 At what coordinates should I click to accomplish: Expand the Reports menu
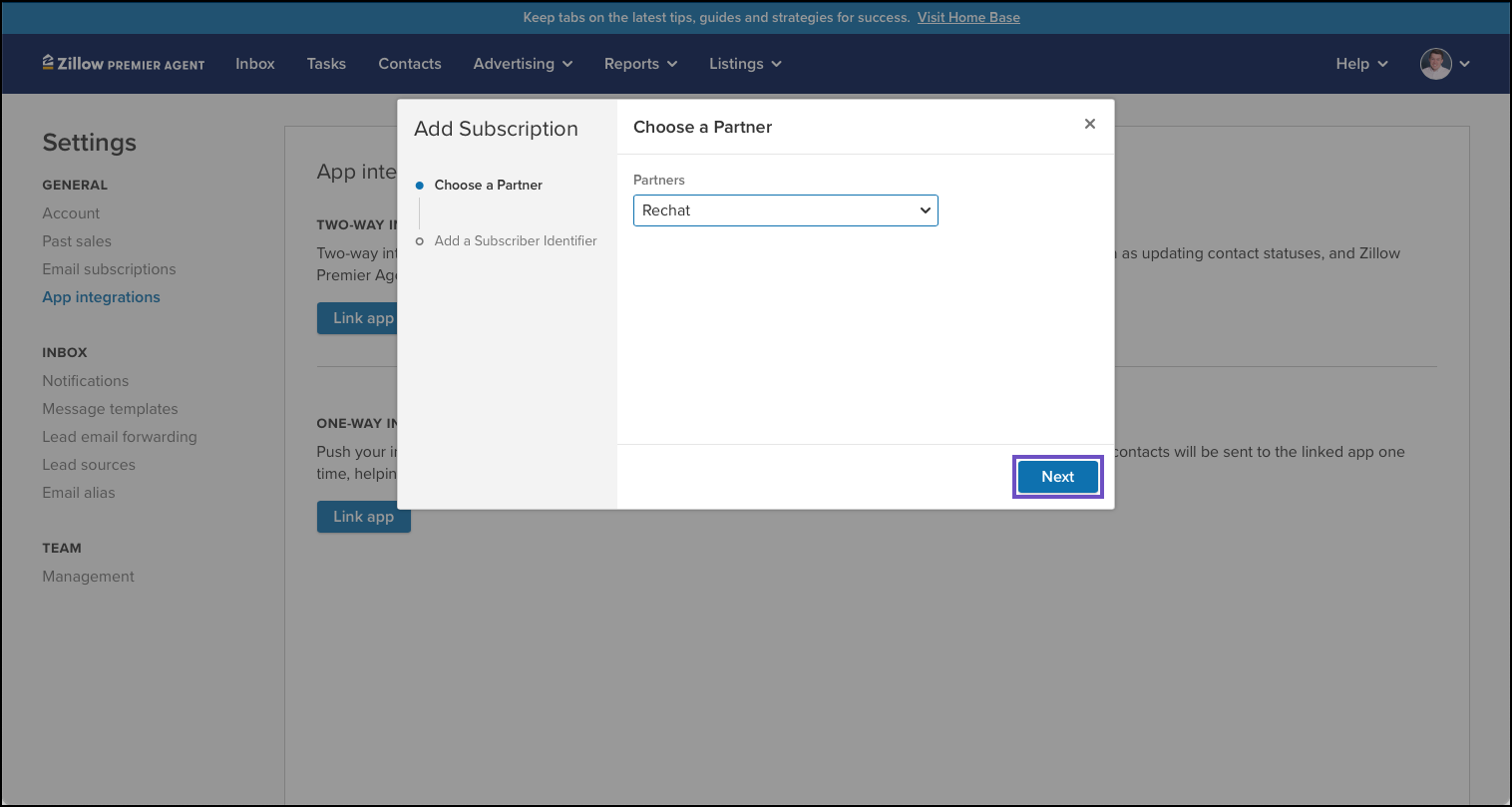click(640, 64)
